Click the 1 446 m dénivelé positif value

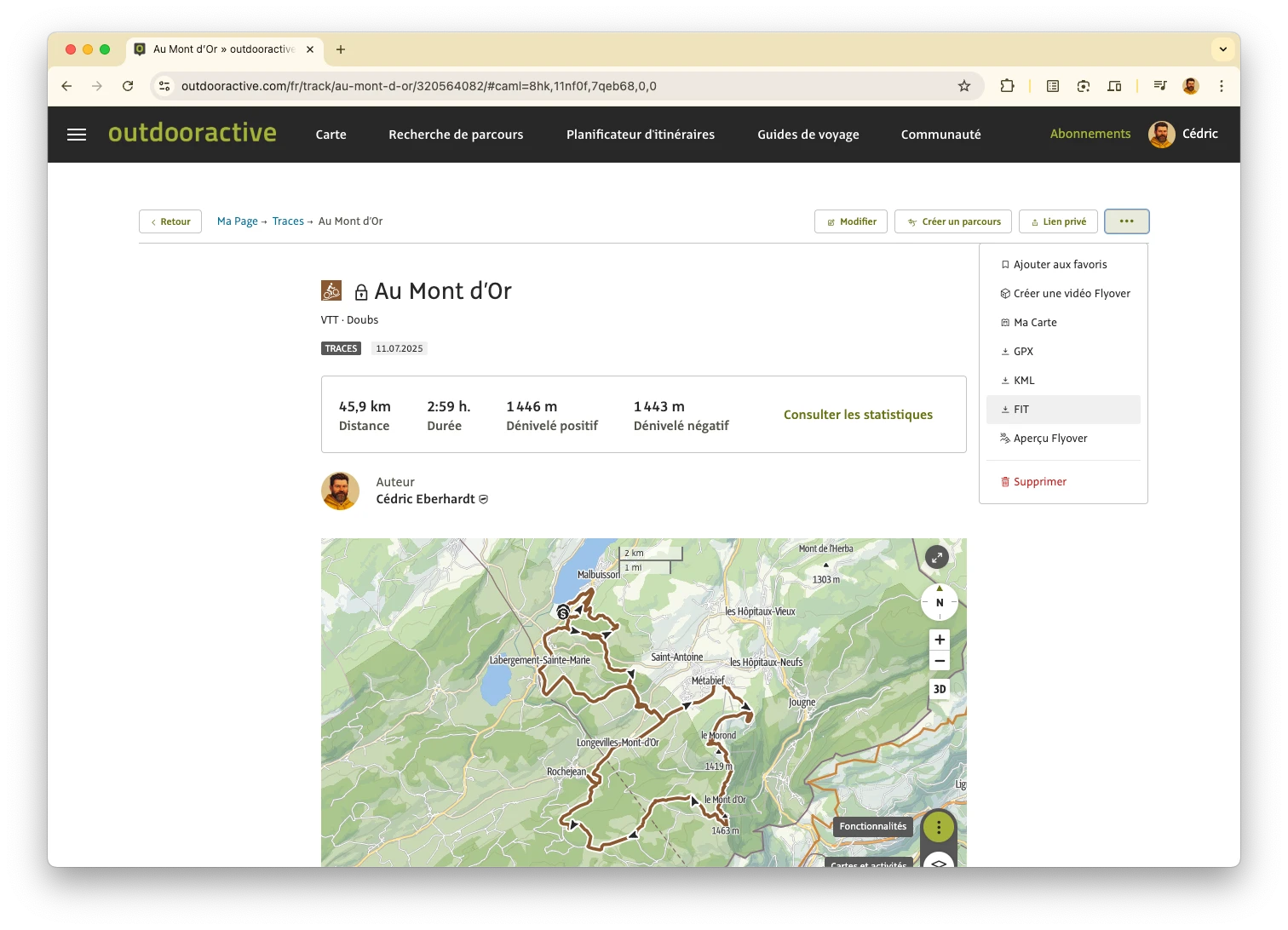pyautogui.click(x=532, y=407)
